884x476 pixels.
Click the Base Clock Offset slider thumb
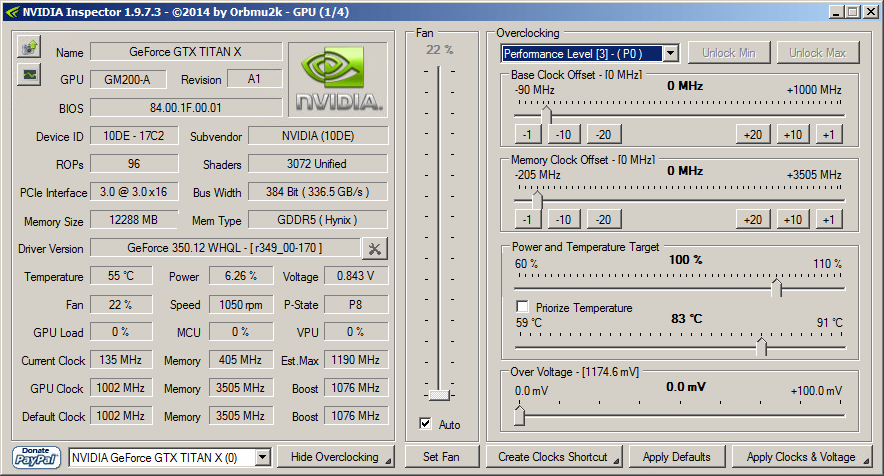[546, 114]
